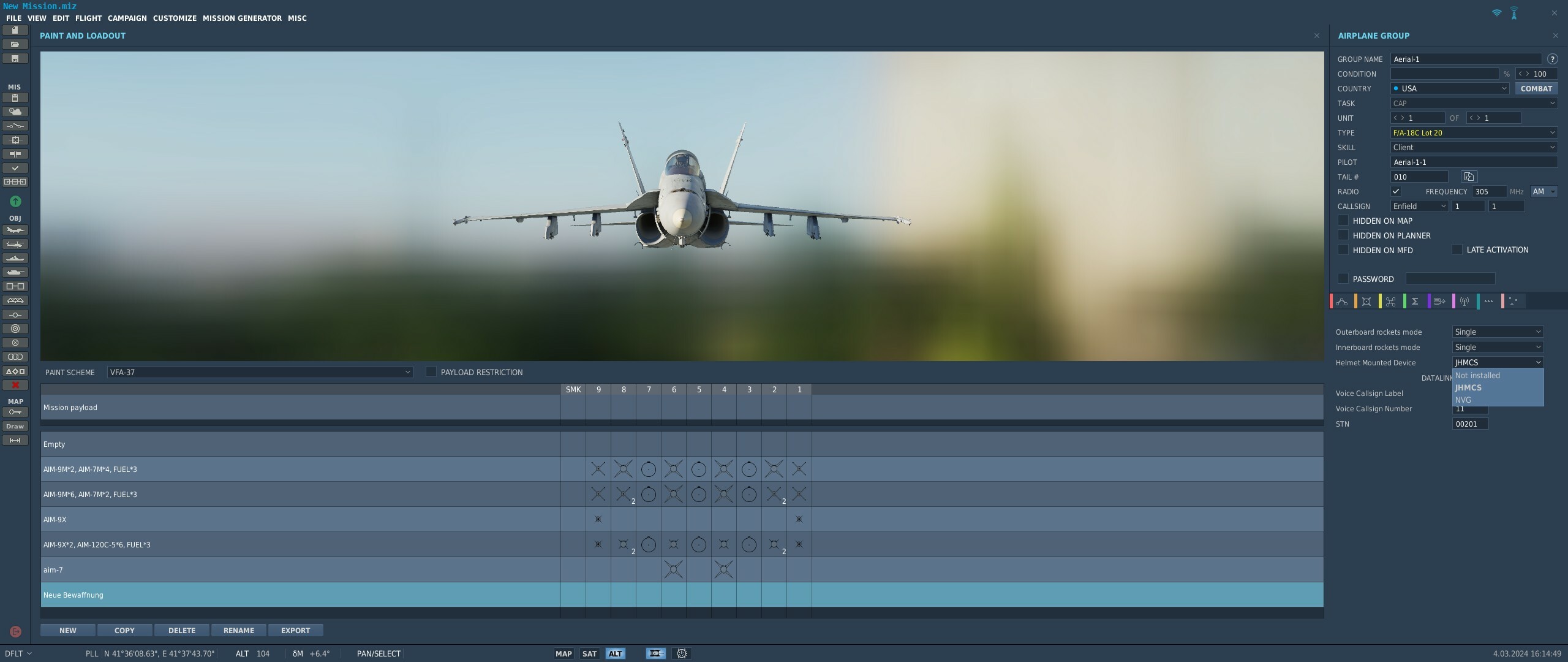Click the Export loadout button
The height and width of the screenshot is (662, 1568).
point(295,630)
